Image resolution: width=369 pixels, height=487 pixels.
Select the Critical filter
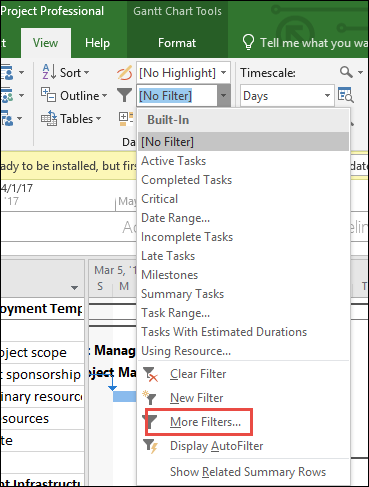pyautogui.click(x=244, y=199)
